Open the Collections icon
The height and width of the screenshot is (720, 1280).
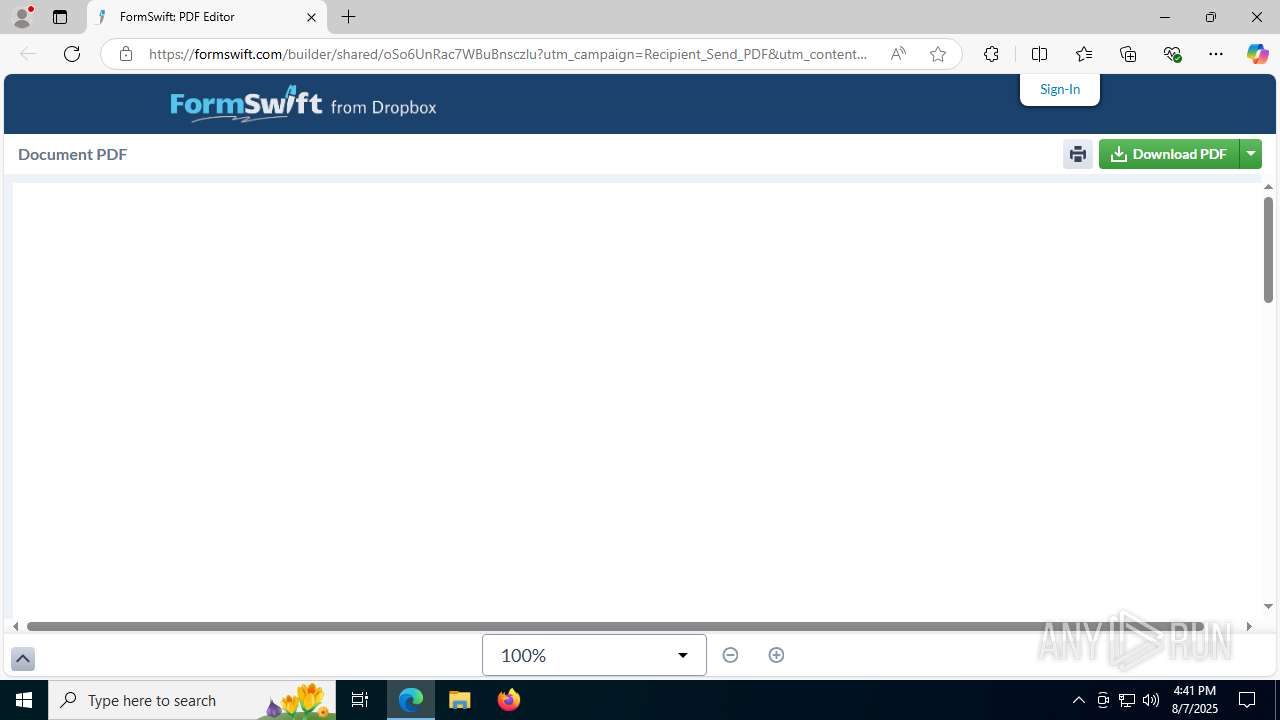[x=1128, y=54]
